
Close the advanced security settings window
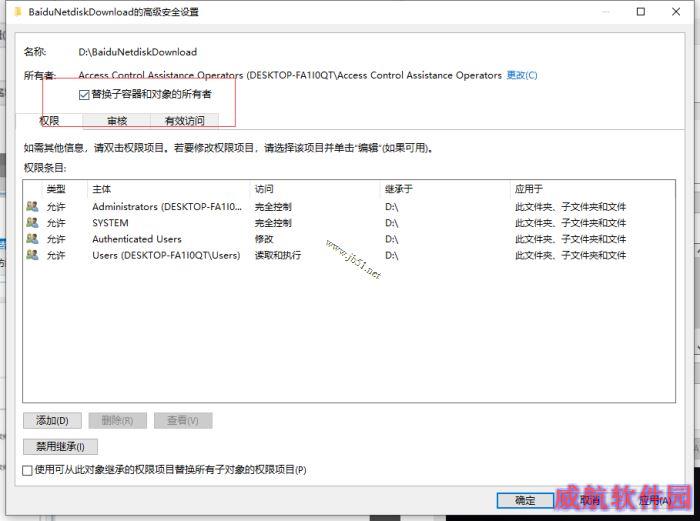676,12
